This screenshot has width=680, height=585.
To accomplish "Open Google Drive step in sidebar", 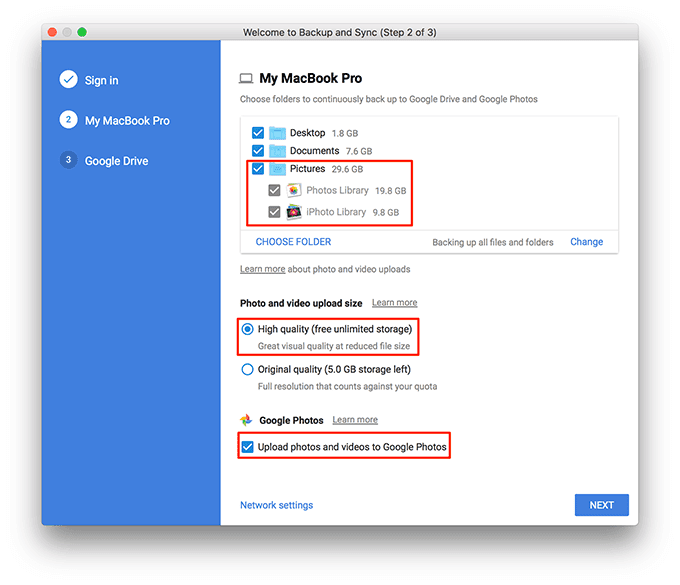I will tap(116, 161).
